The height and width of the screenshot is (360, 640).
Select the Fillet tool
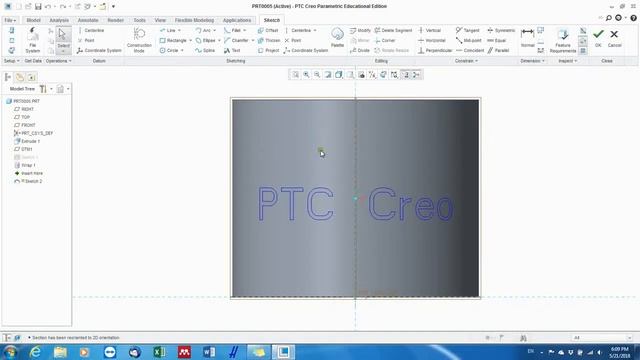pyautogui.click(x=233, y=30)
